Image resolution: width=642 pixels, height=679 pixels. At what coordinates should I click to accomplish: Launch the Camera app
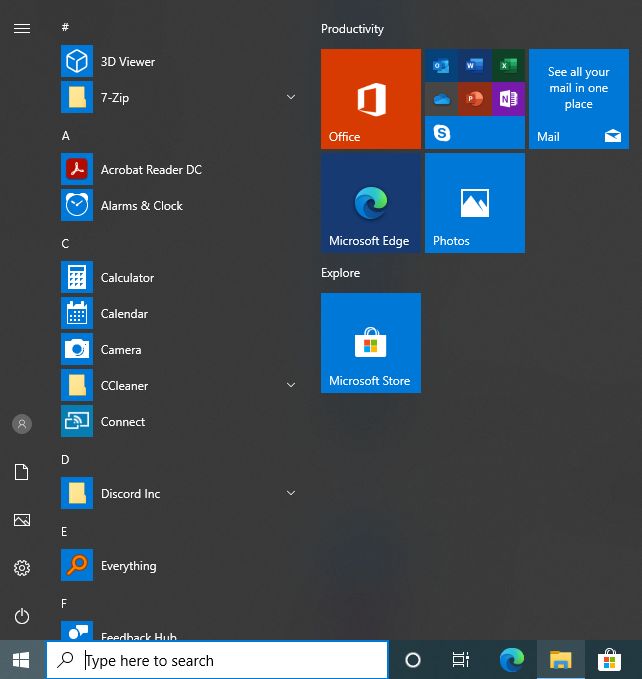coord(121,350)
